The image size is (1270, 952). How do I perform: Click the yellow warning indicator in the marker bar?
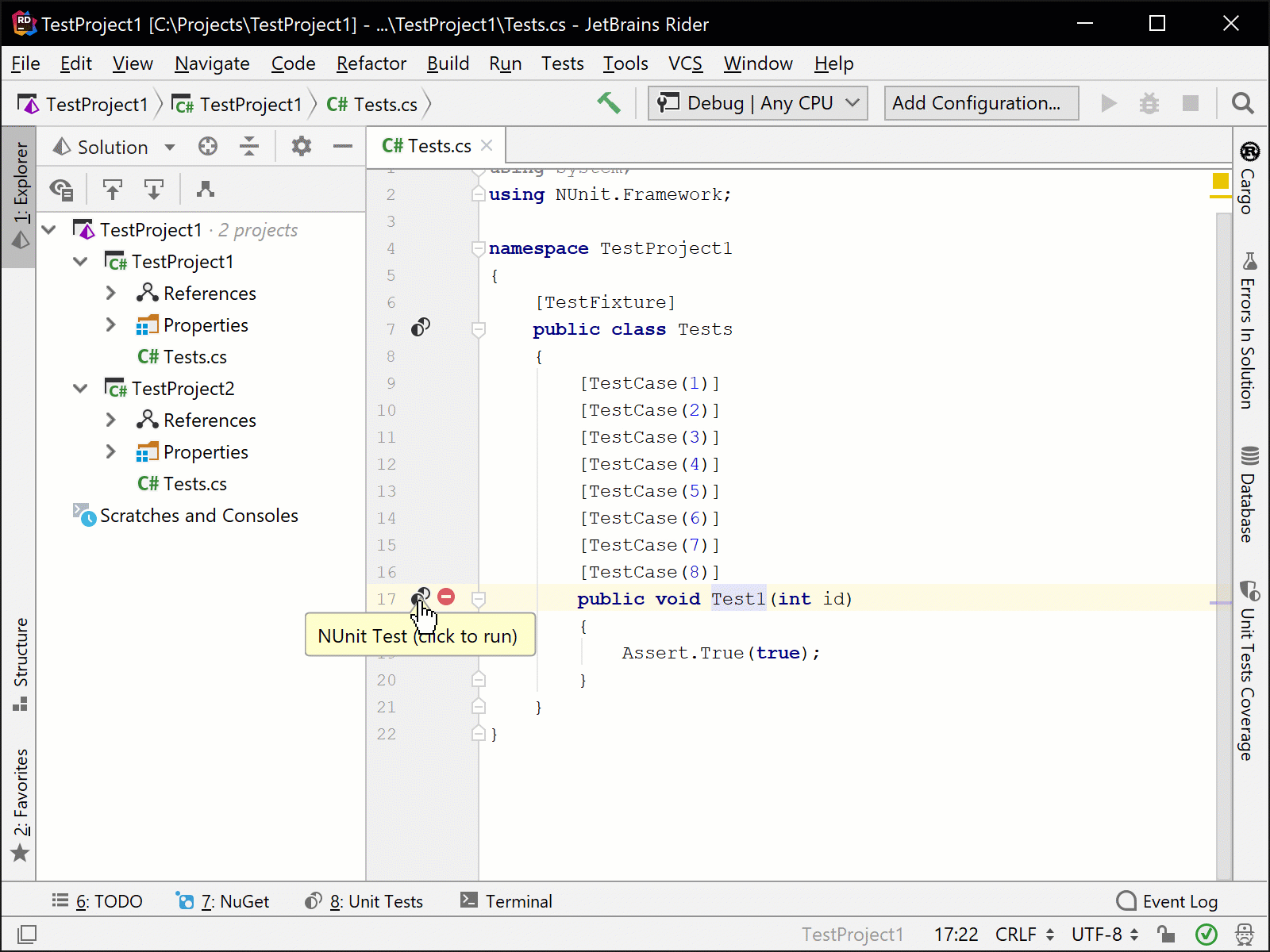pyautogui.click(x=1221, y=182)
